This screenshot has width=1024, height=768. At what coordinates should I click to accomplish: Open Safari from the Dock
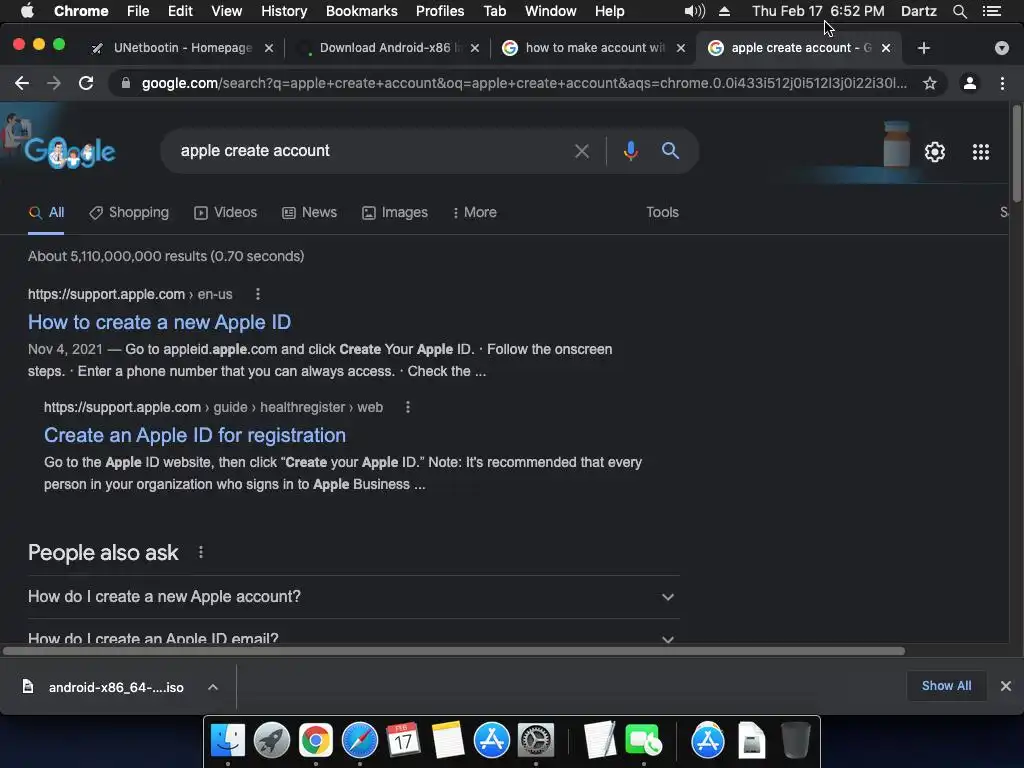click(x=359, y=741)
